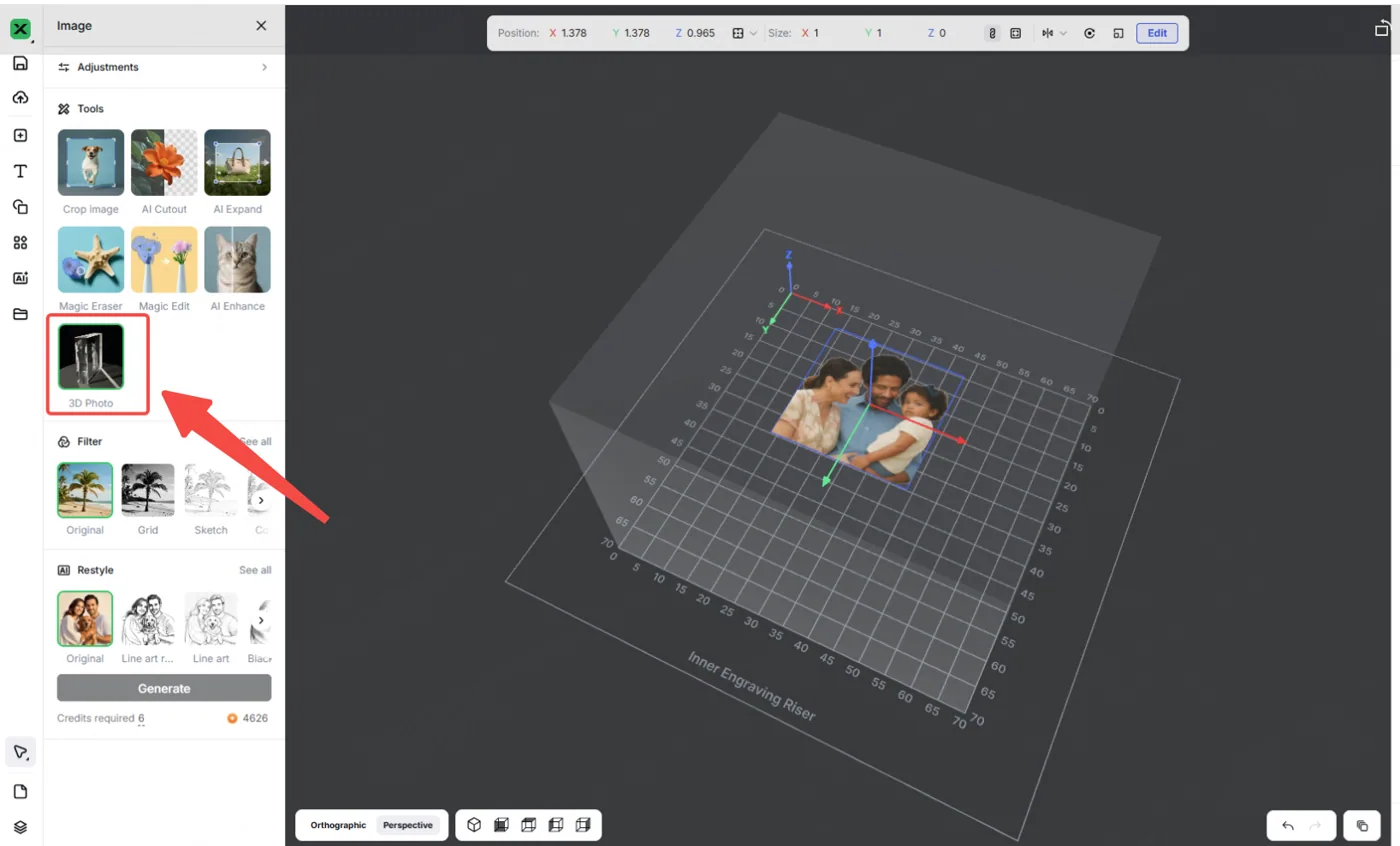Click the export icon at top-right corner
Image resolution: width=1400 pixels, height=846 pixels.
pos(1382,29)
